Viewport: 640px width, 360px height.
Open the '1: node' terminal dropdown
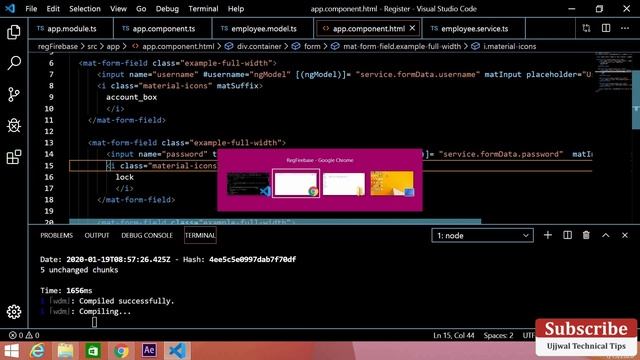pyautogui.click(x=482, y=236)
